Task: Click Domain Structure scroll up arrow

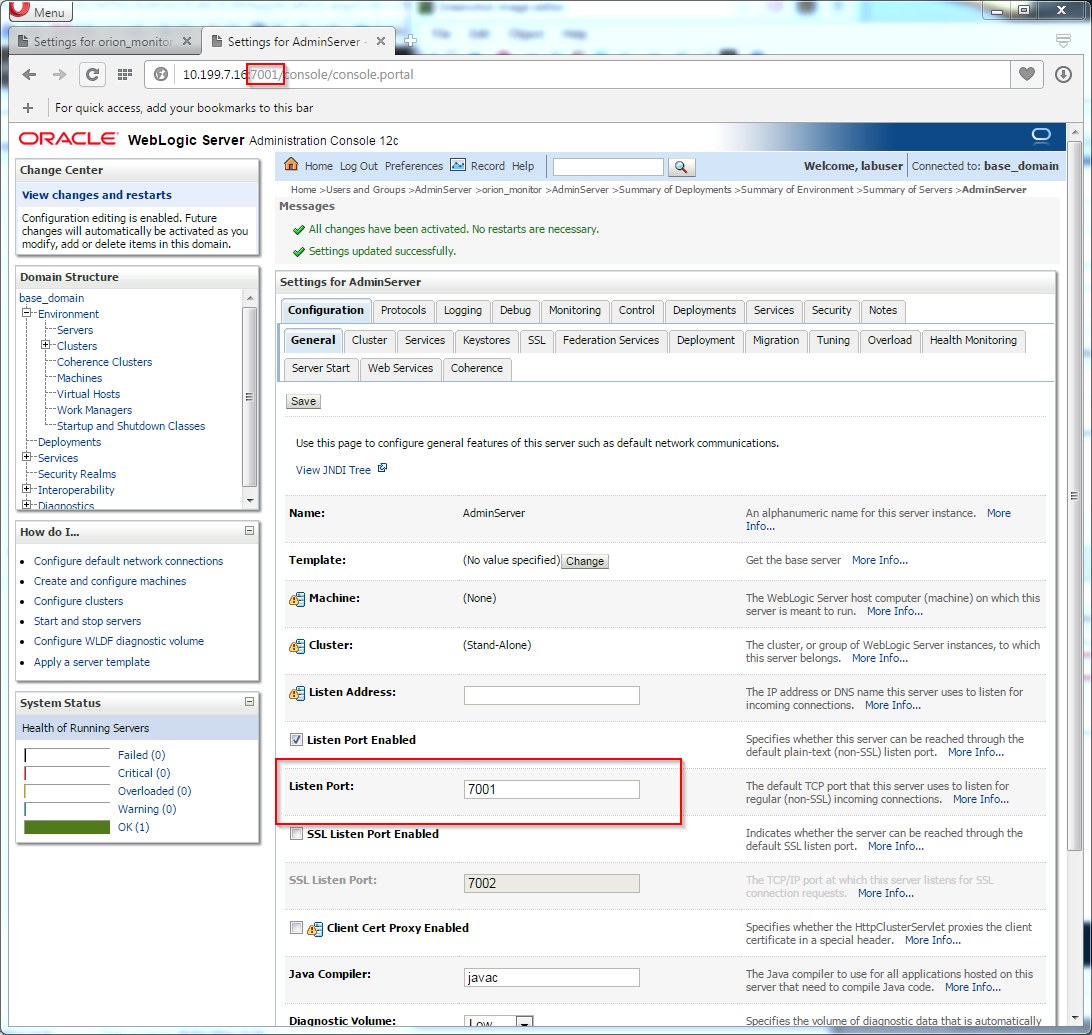Action: coord(250,298)
